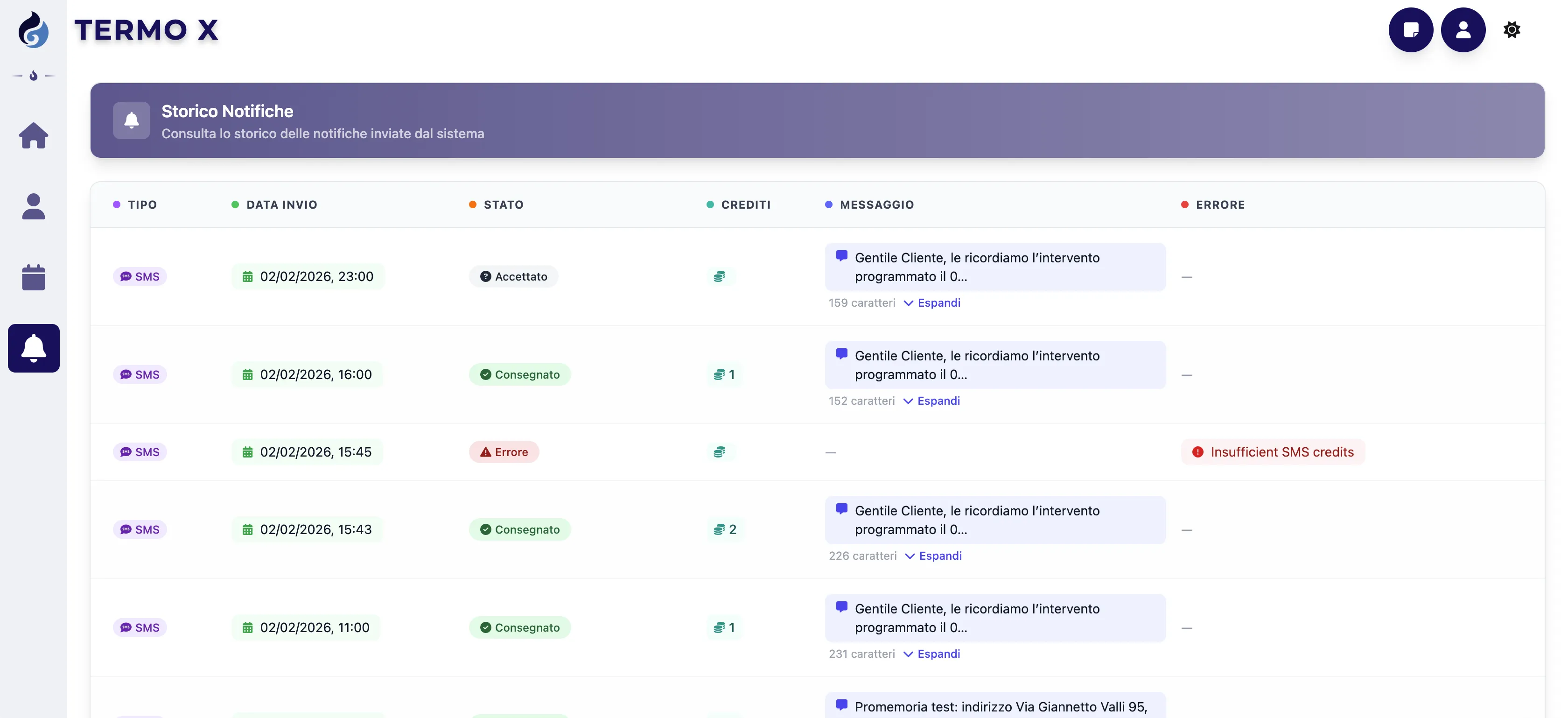Click the TERMO X title text
This screenshot has width=1568, height=718.
tap(146, 30)
